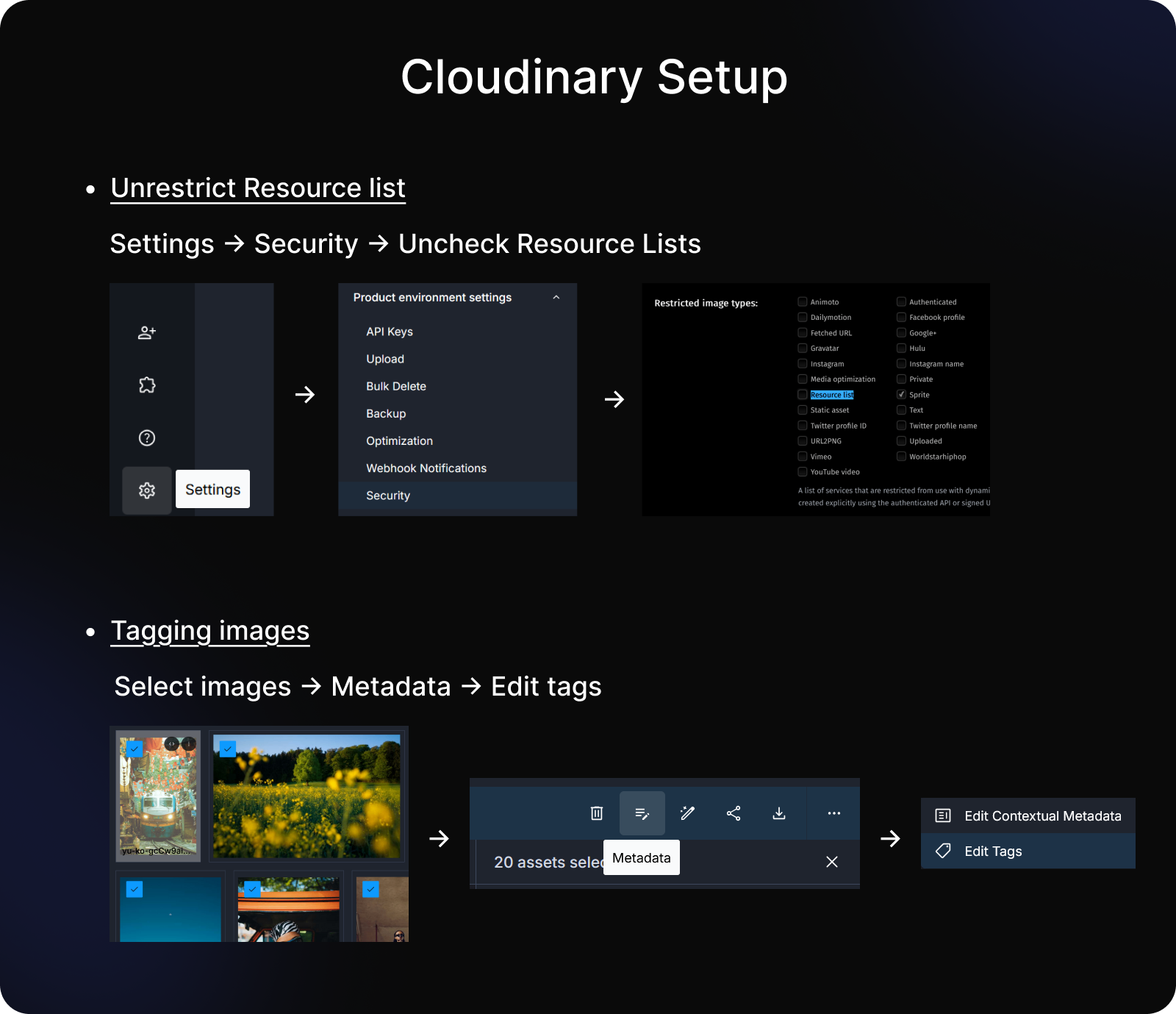The image size is (1176, 1014).
Task: Check the Twitter profile ID checkbox
Action: point(803,425)
